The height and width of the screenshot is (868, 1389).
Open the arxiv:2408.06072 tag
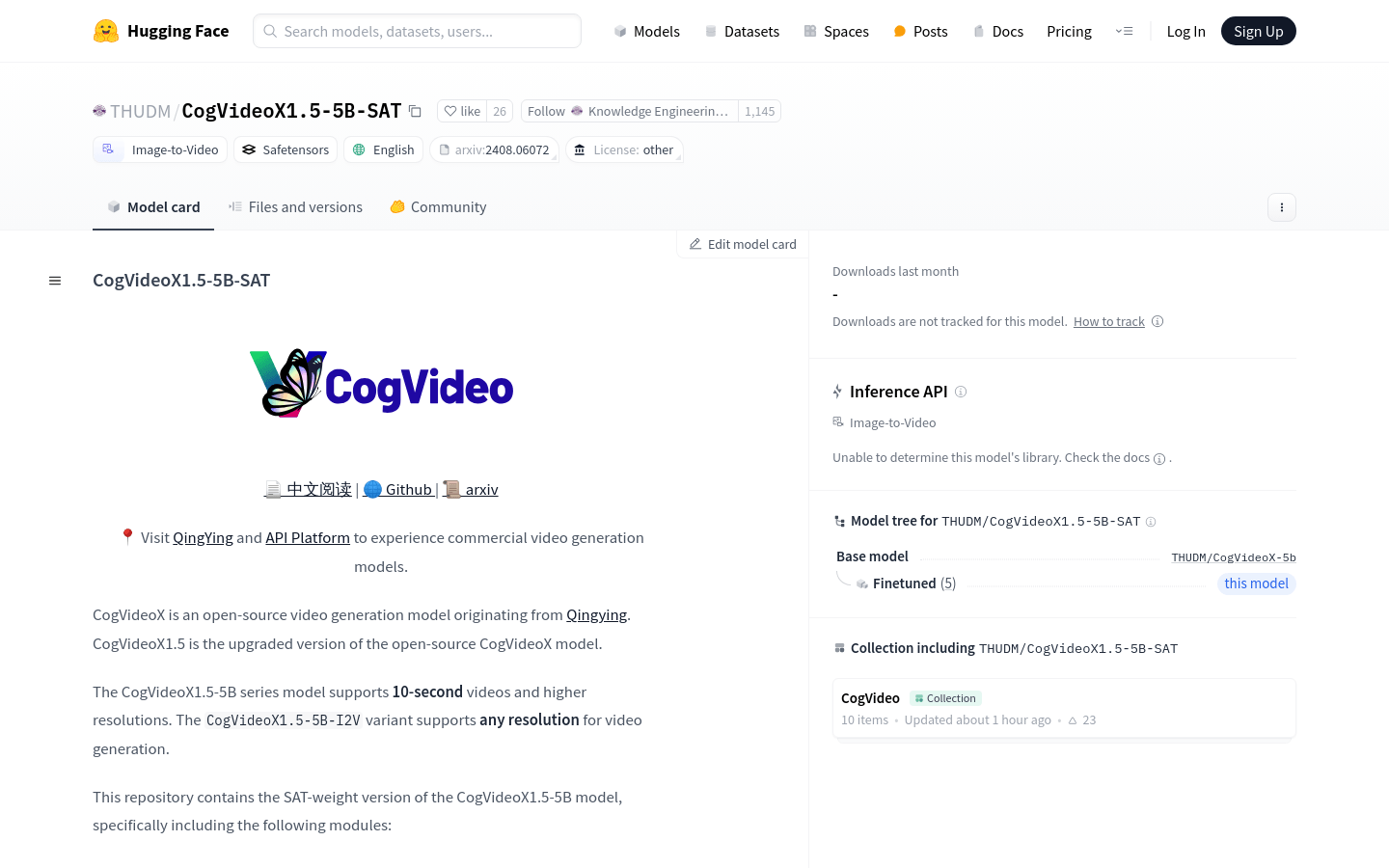(x=494, y=149)
